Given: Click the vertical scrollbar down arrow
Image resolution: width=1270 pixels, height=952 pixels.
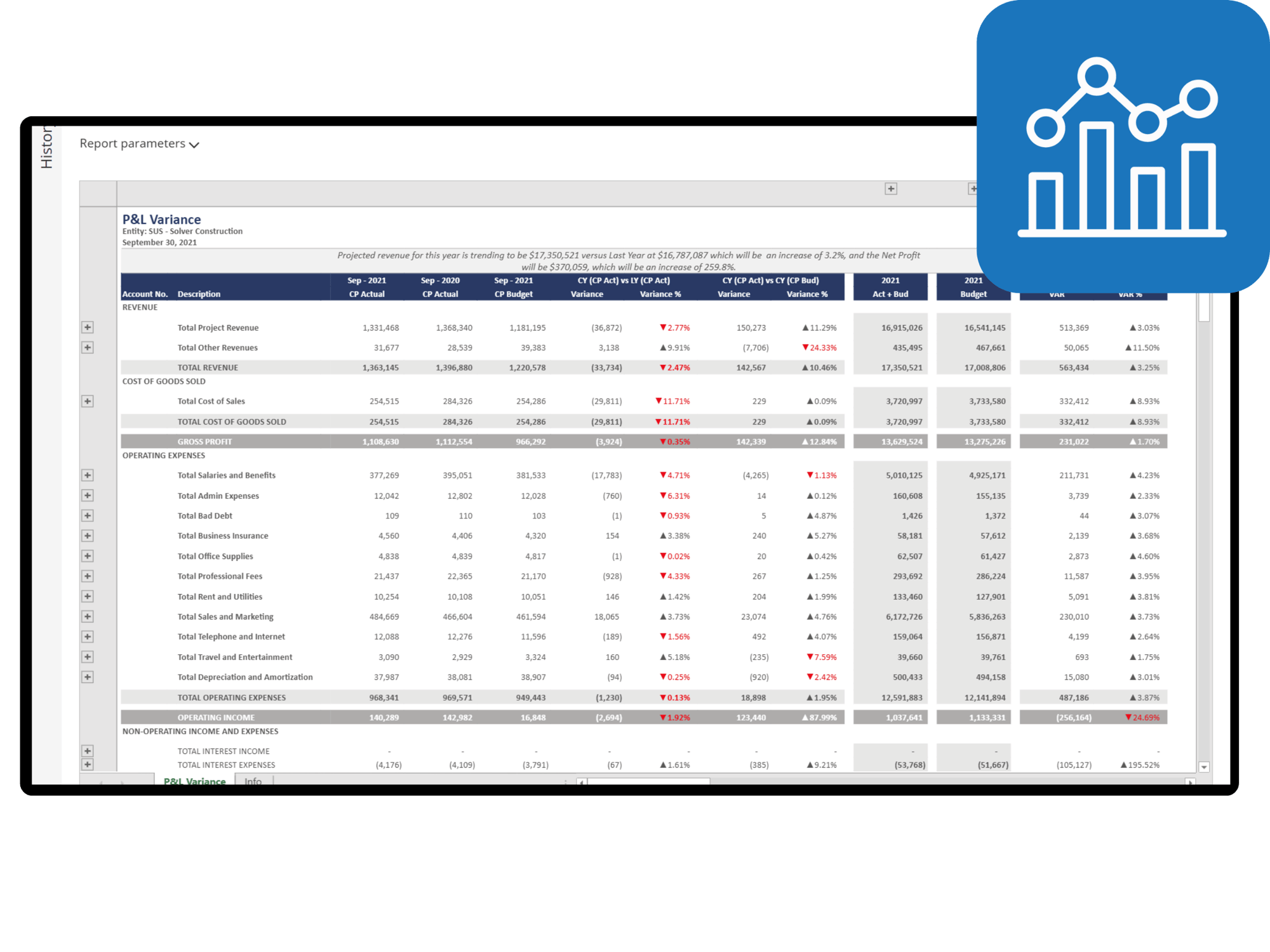Looking at the screenshot, I should [x=1204, y=767].
